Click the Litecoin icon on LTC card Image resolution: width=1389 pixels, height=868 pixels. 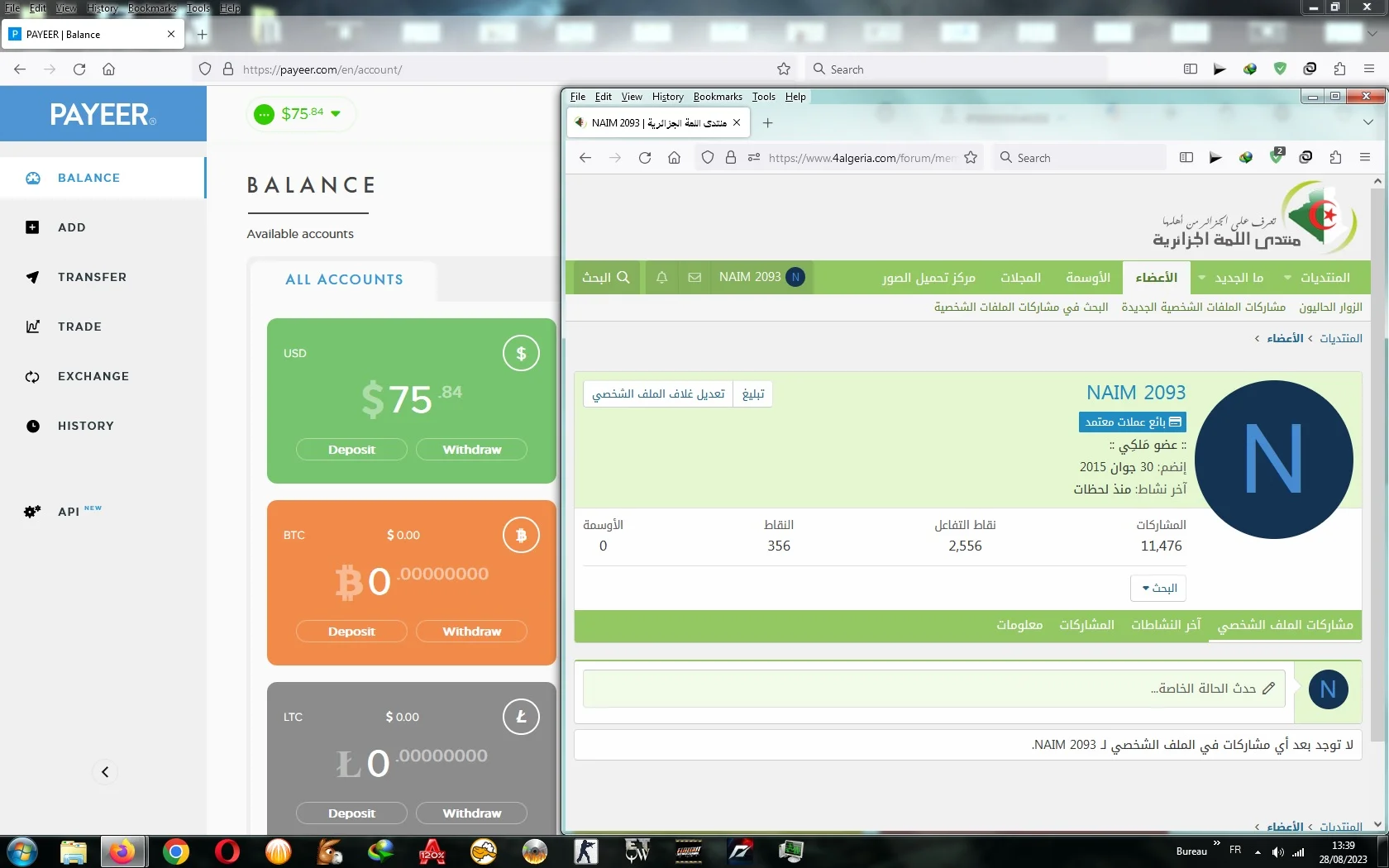coord(521,717)
